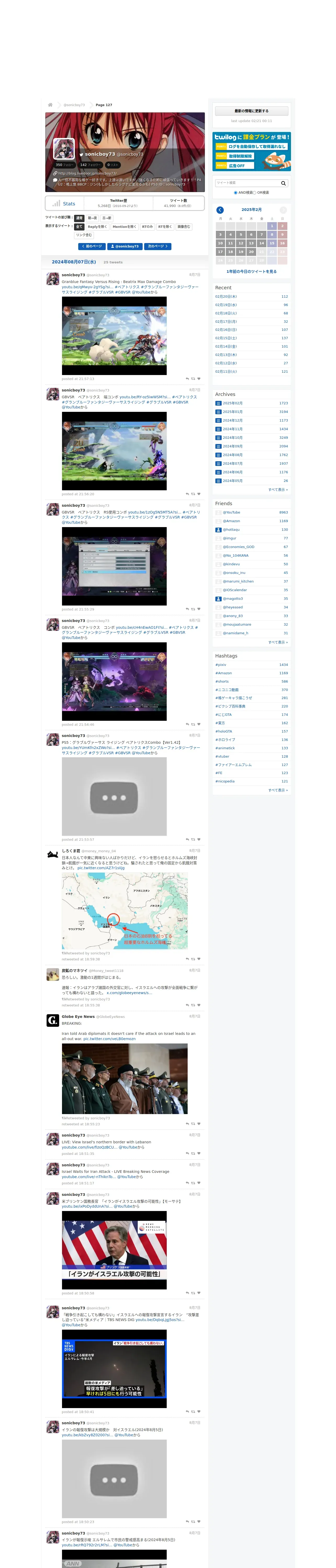This screenshot has height=1568, width=336.
Task: Open the Beatrix Max Damage Combo video thumbnail
Action: click(114, 336)
